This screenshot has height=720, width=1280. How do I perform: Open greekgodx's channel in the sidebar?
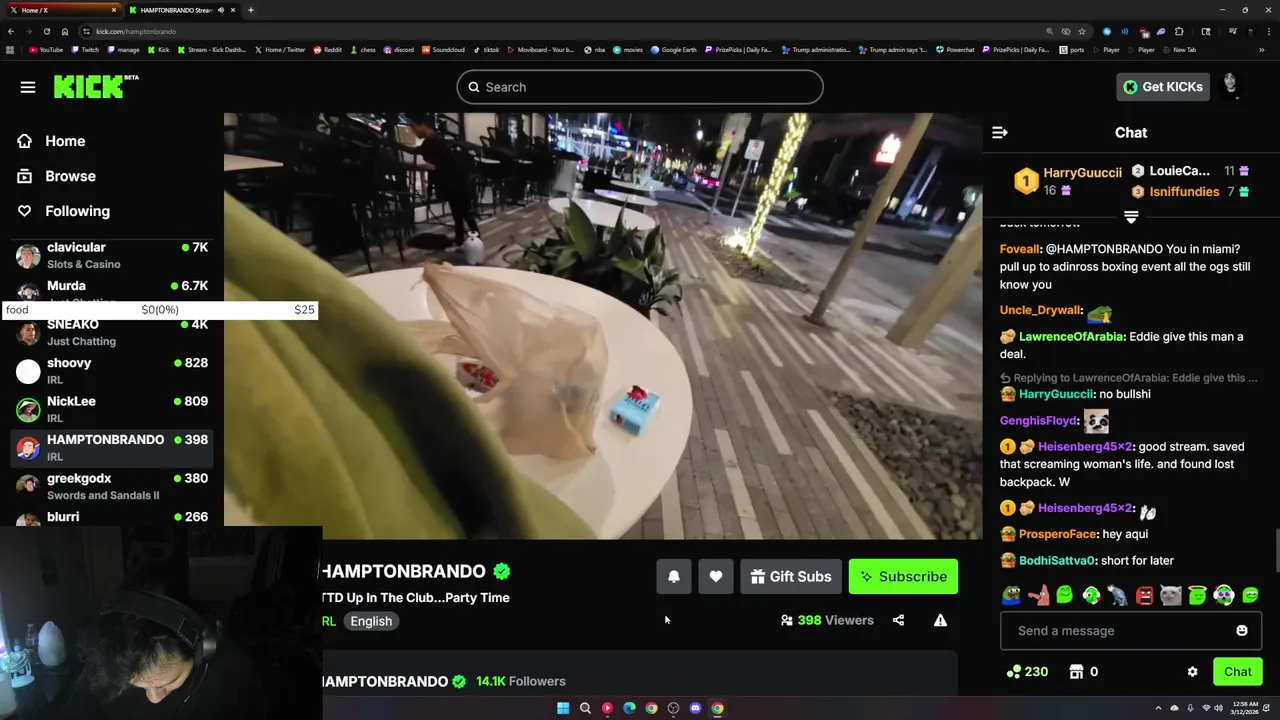click(112, 486)
